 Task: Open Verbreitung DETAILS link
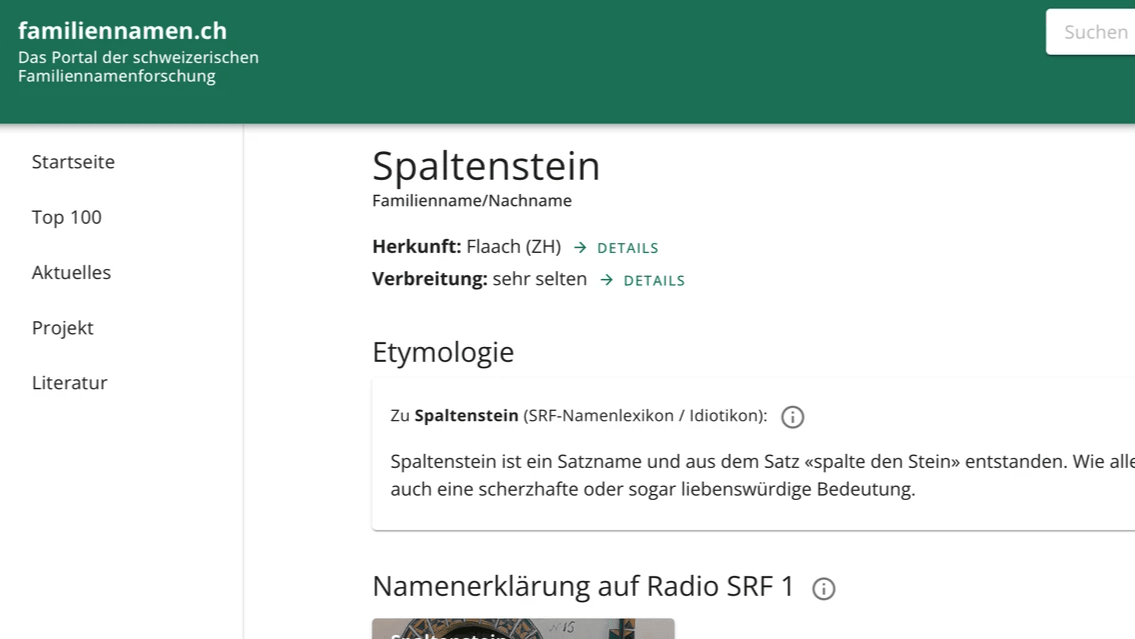tap(643, 280)
